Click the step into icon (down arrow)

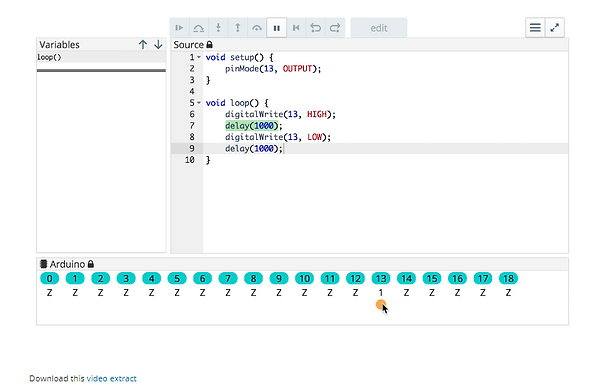218,28
